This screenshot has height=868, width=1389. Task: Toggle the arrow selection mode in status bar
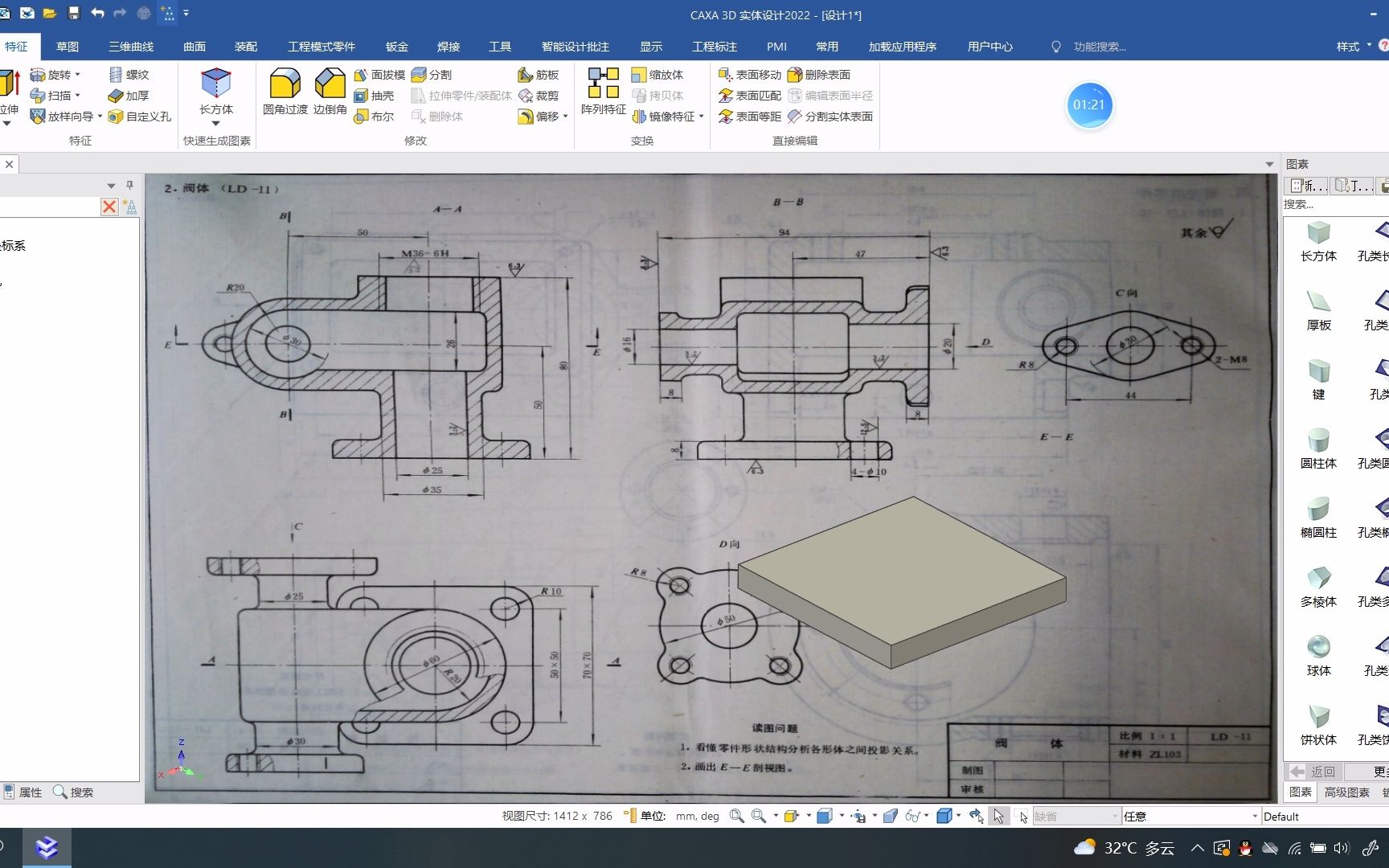coord(998,816)
